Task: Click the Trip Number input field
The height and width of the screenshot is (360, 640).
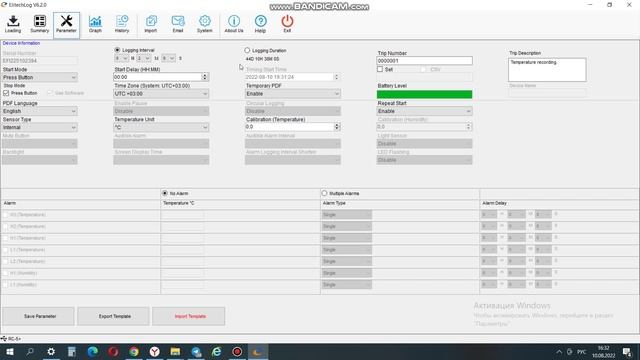Action: click(424, 60)
